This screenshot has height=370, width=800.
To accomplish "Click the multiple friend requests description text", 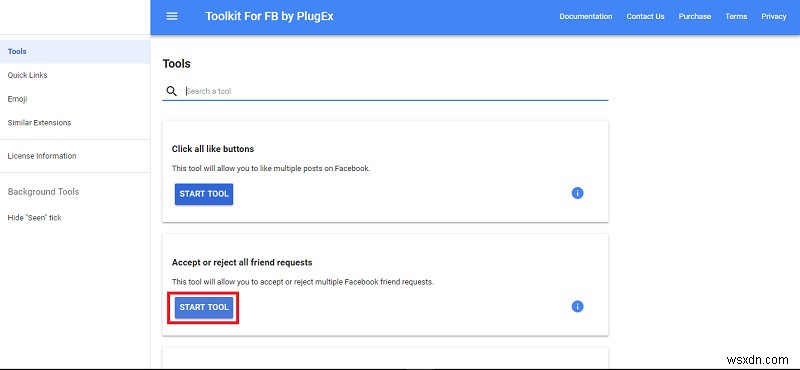I will (303, 282).
